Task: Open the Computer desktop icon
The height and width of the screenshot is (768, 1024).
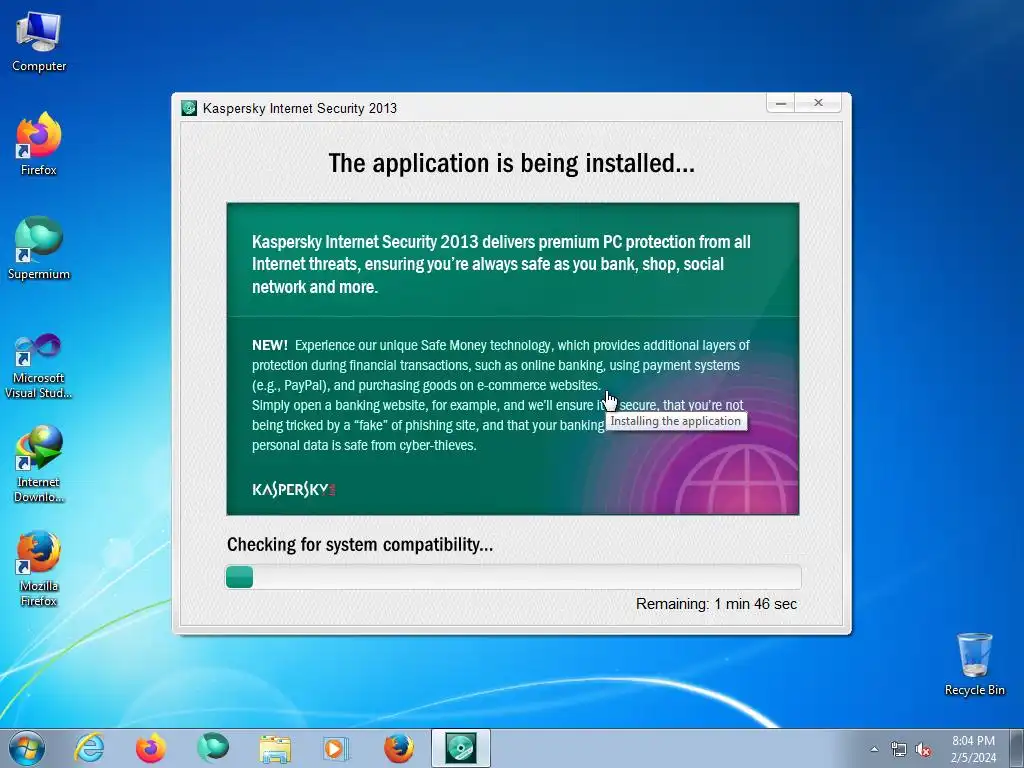Action: pyautogui.click(x=39, y=42)
